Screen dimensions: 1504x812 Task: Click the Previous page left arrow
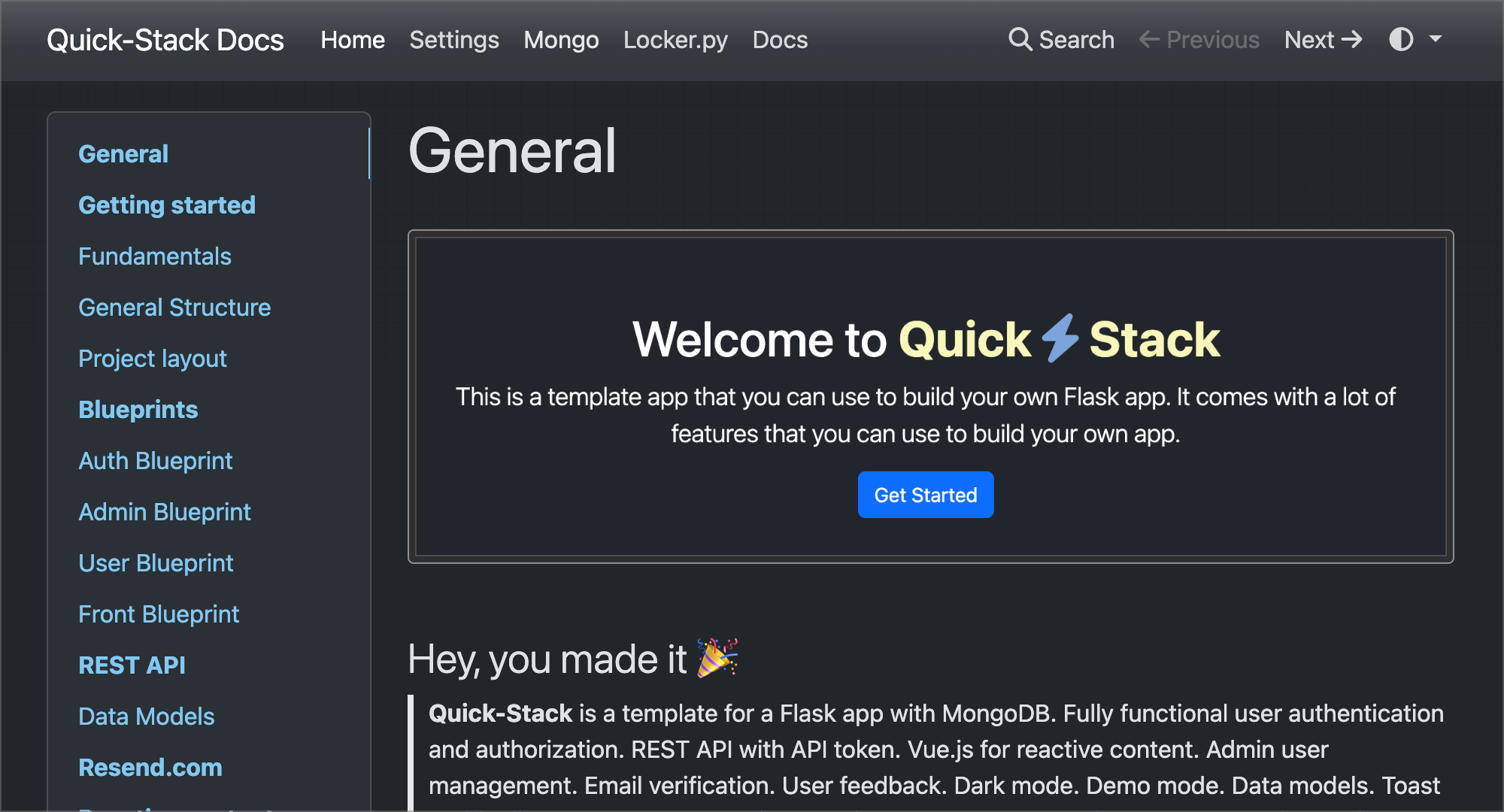[1149, 39]
